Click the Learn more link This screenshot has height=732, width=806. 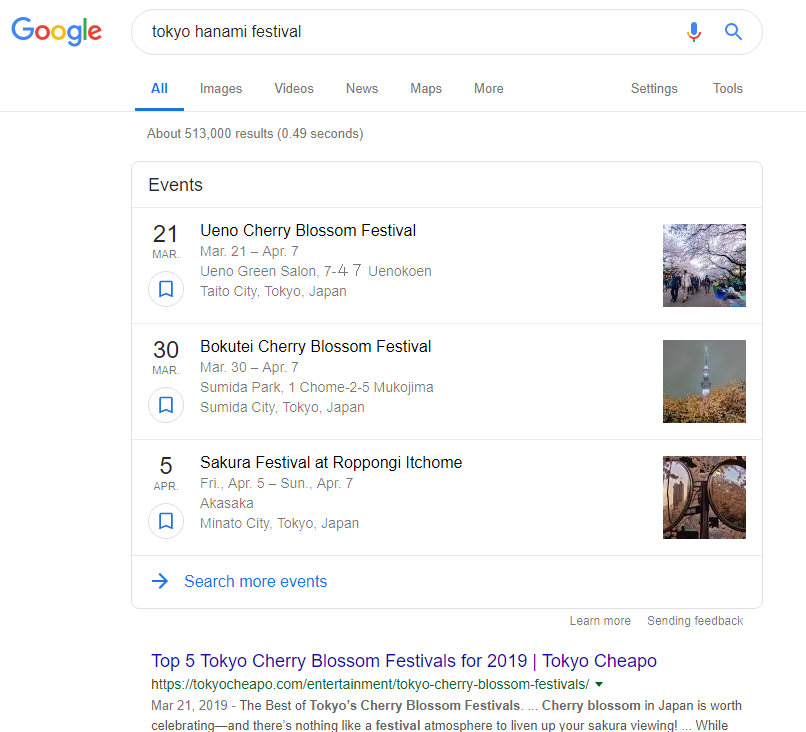click(600, 621)
